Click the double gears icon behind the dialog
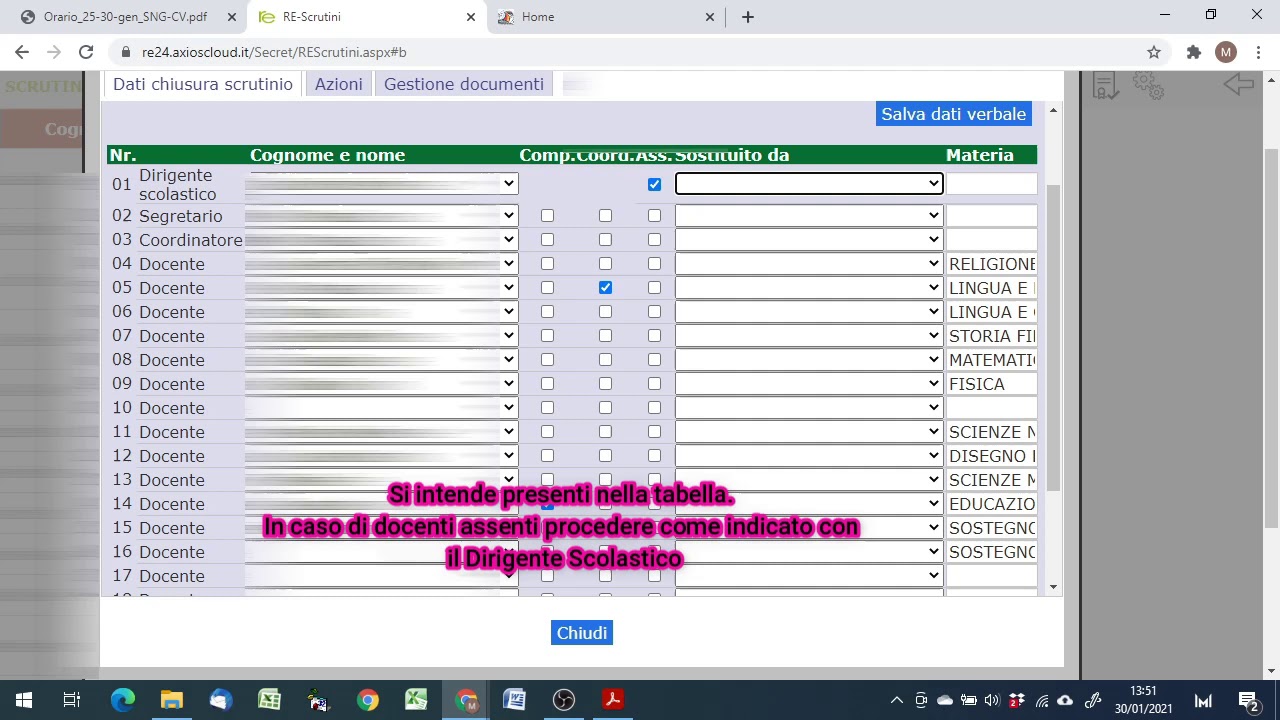 [1148, 86]
